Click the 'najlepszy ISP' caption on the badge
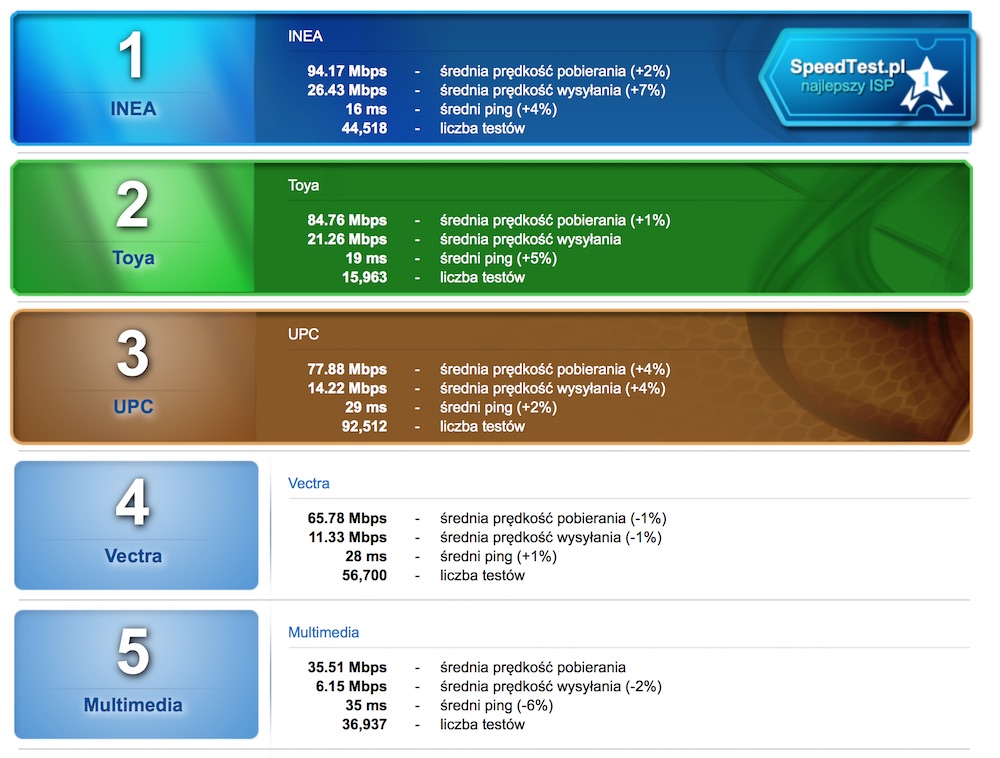 pyautogui.click(x=847, y=85)
